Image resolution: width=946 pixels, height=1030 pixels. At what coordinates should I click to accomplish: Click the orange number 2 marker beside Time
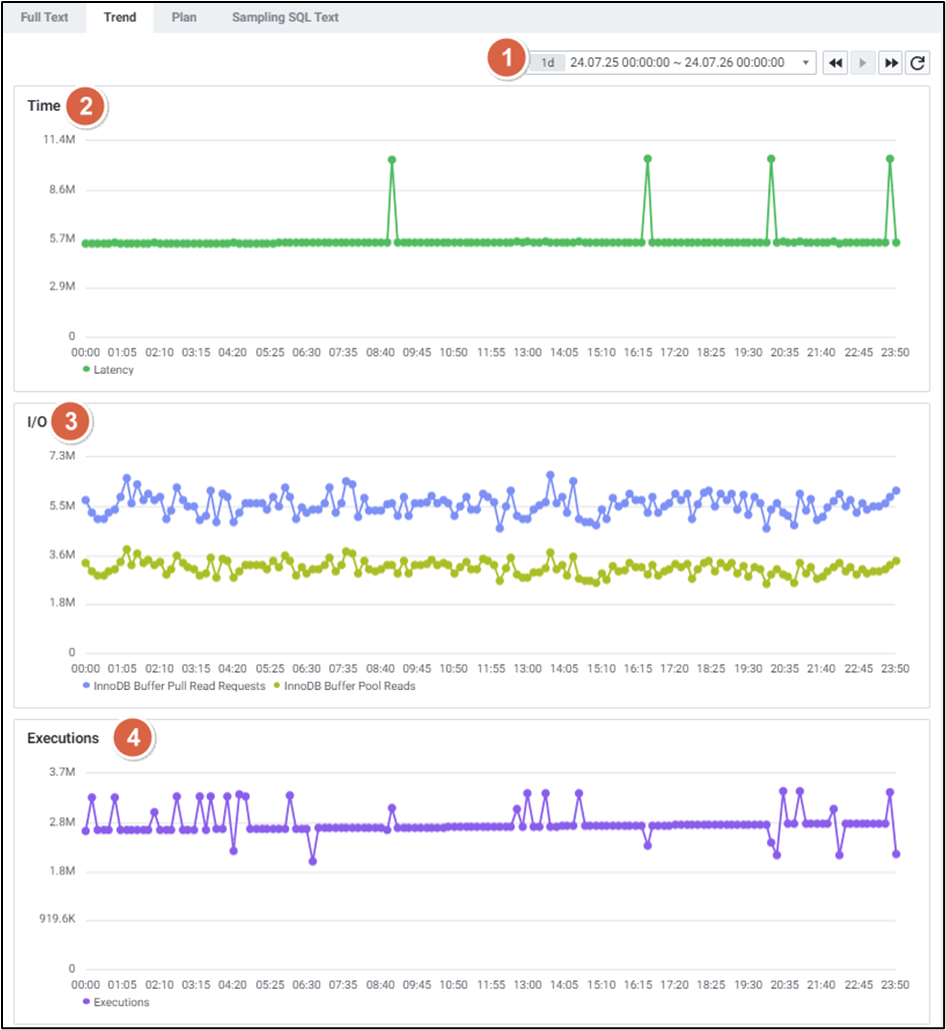pos(87,106)
